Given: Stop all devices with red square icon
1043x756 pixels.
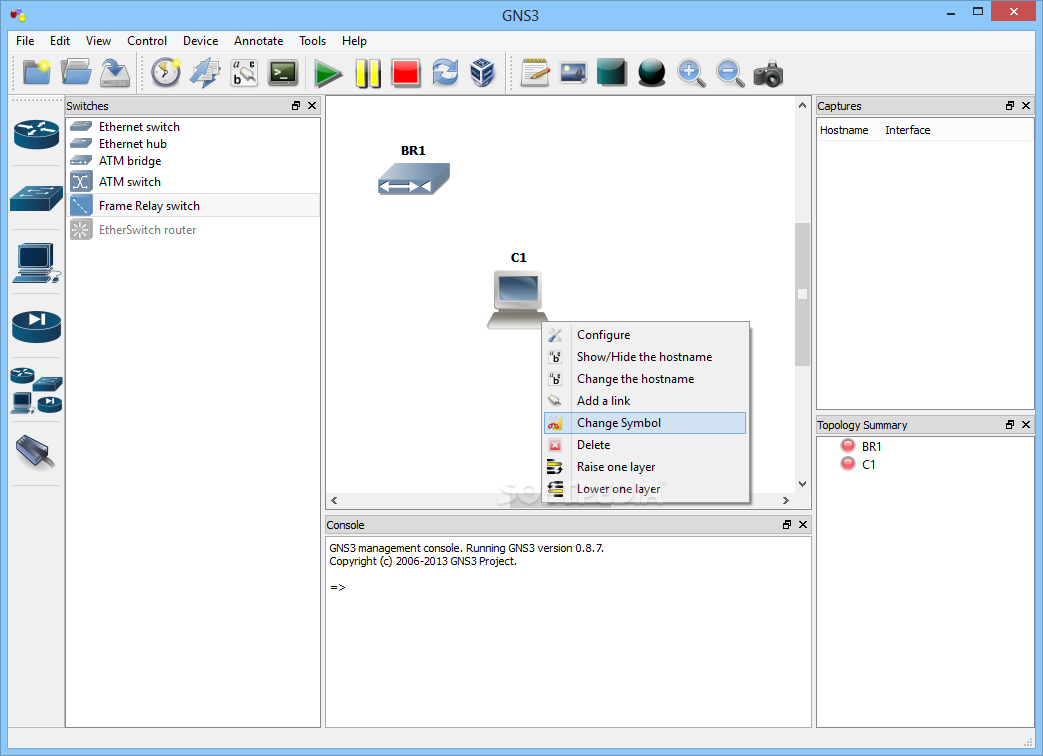Looking at the screenshot, I should (406, 72).
